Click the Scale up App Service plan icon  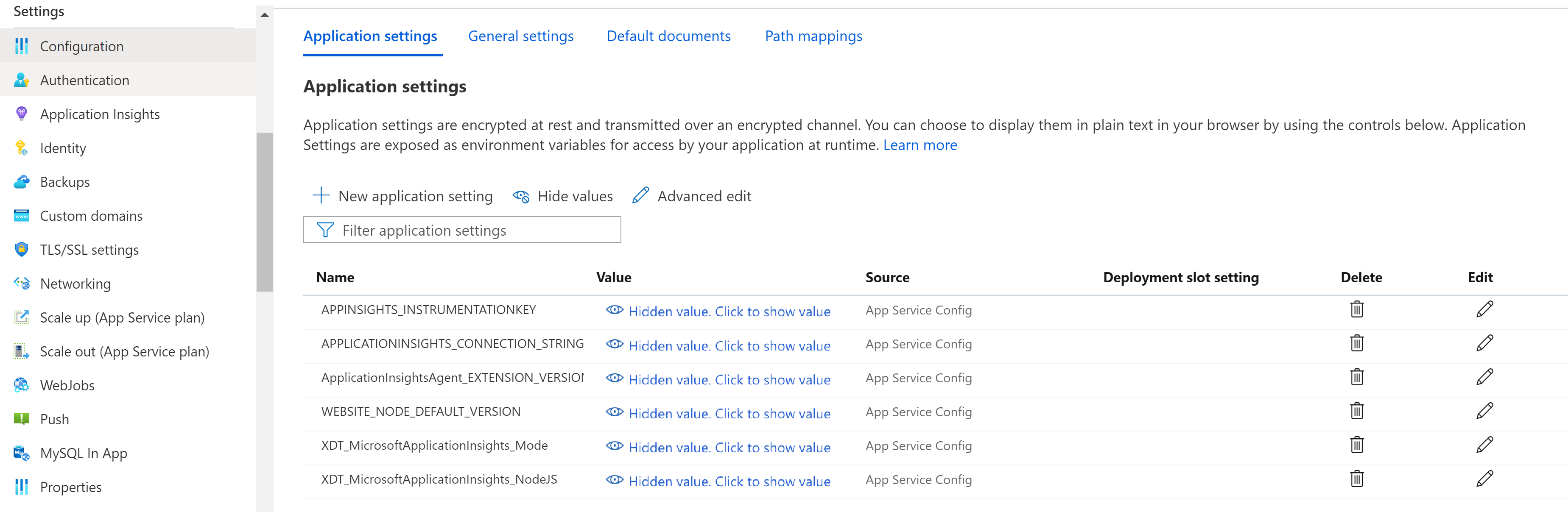20,317
